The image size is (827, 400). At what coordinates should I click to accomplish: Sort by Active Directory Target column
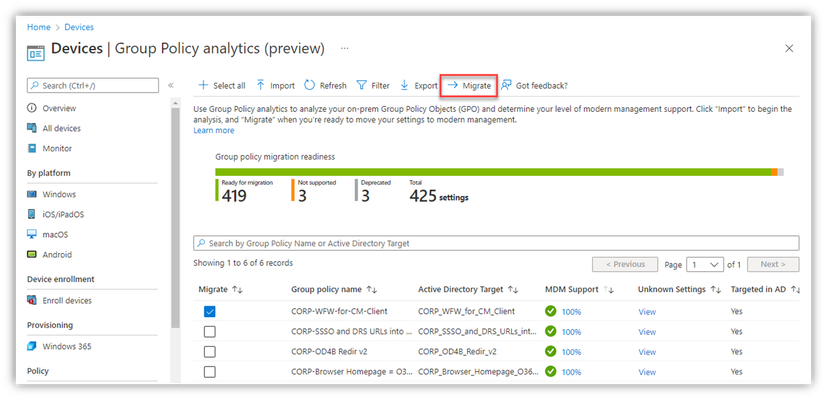tap(513, 290)
